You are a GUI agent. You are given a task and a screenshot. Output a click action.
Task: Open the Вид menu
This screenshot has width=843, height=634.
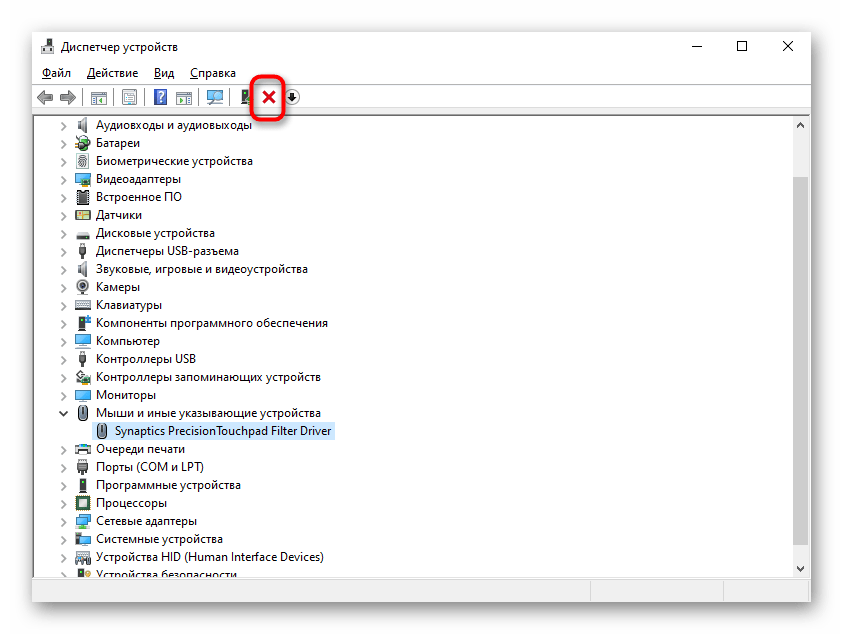pyautogui.click(x=163, y=72)
